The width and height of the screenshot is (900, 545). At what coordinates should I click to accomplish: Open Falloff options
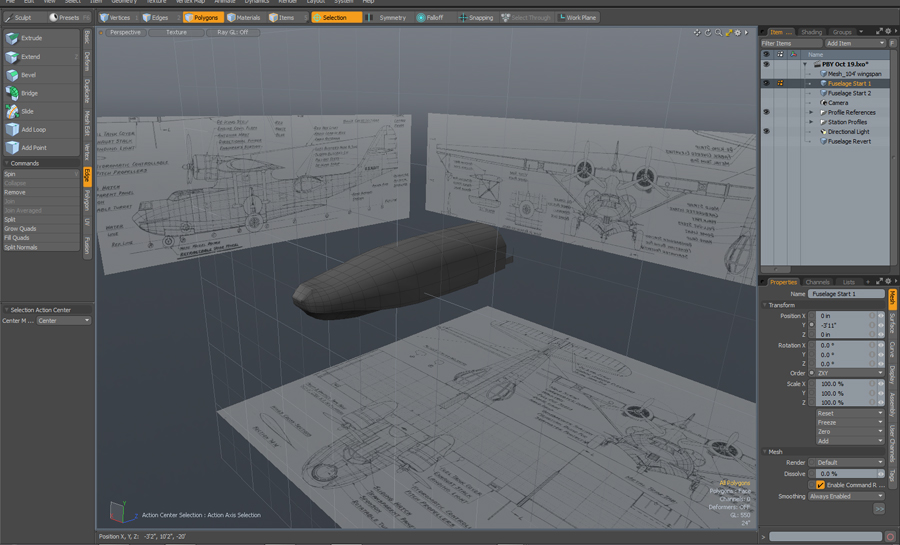tap(435, 18)
